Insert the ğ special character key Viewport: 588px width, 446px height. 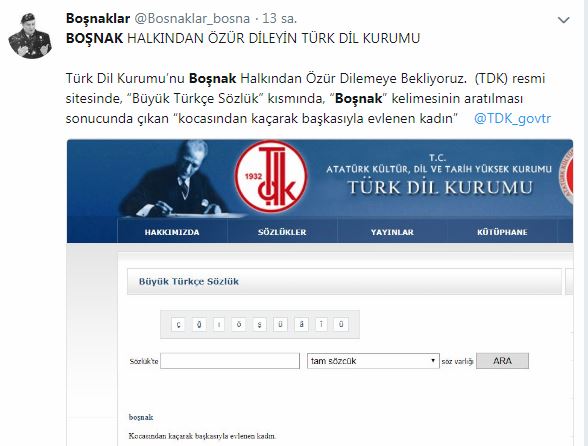(x=199, y=324)
